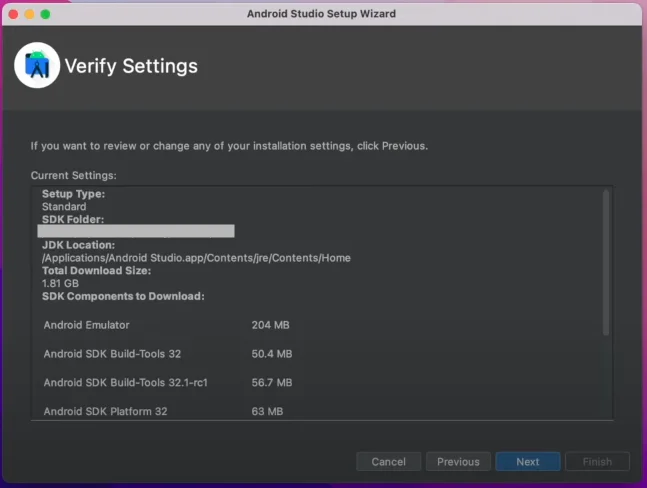
Task: Click the green maximize window button
Action: pyautogui.click(x=45, y=14)
